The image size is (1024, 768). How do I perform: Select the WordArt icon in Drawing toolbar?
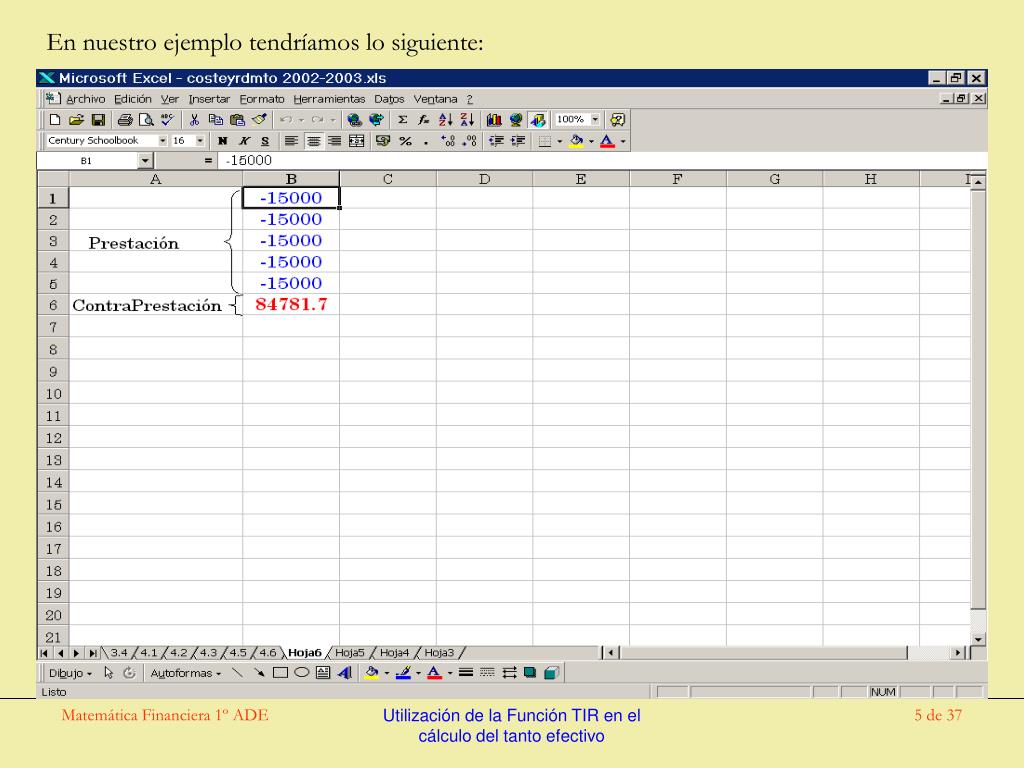[345, 673]
